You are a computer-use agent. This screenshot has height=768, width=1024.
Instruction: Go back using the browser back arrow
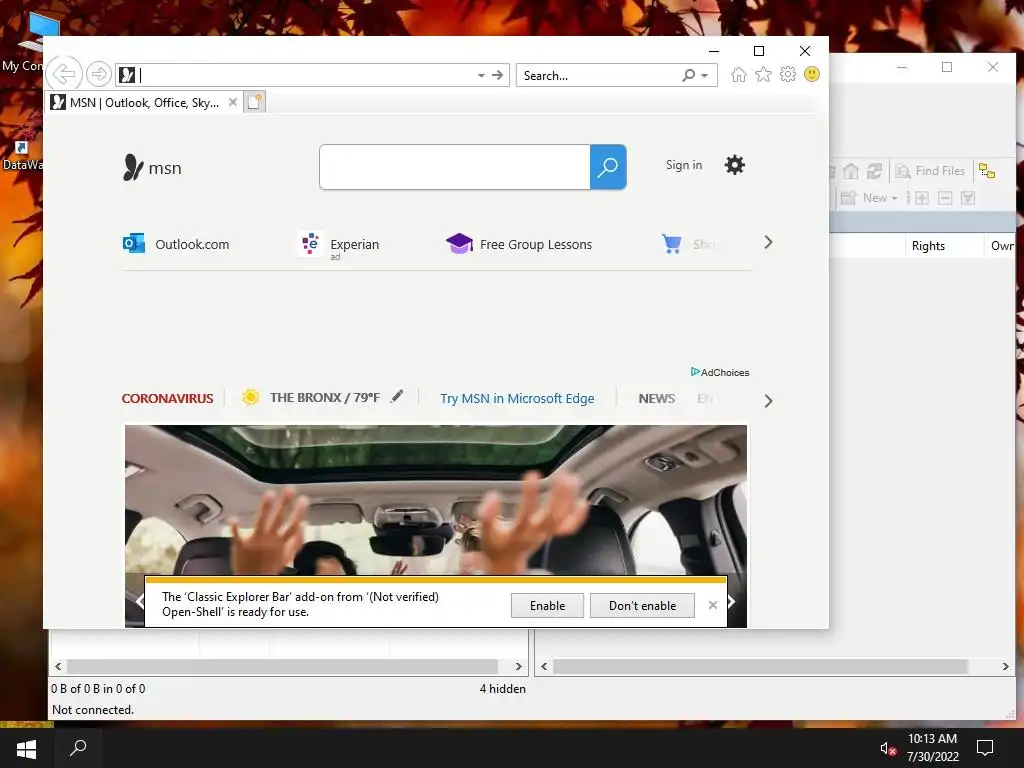[64, 74]
